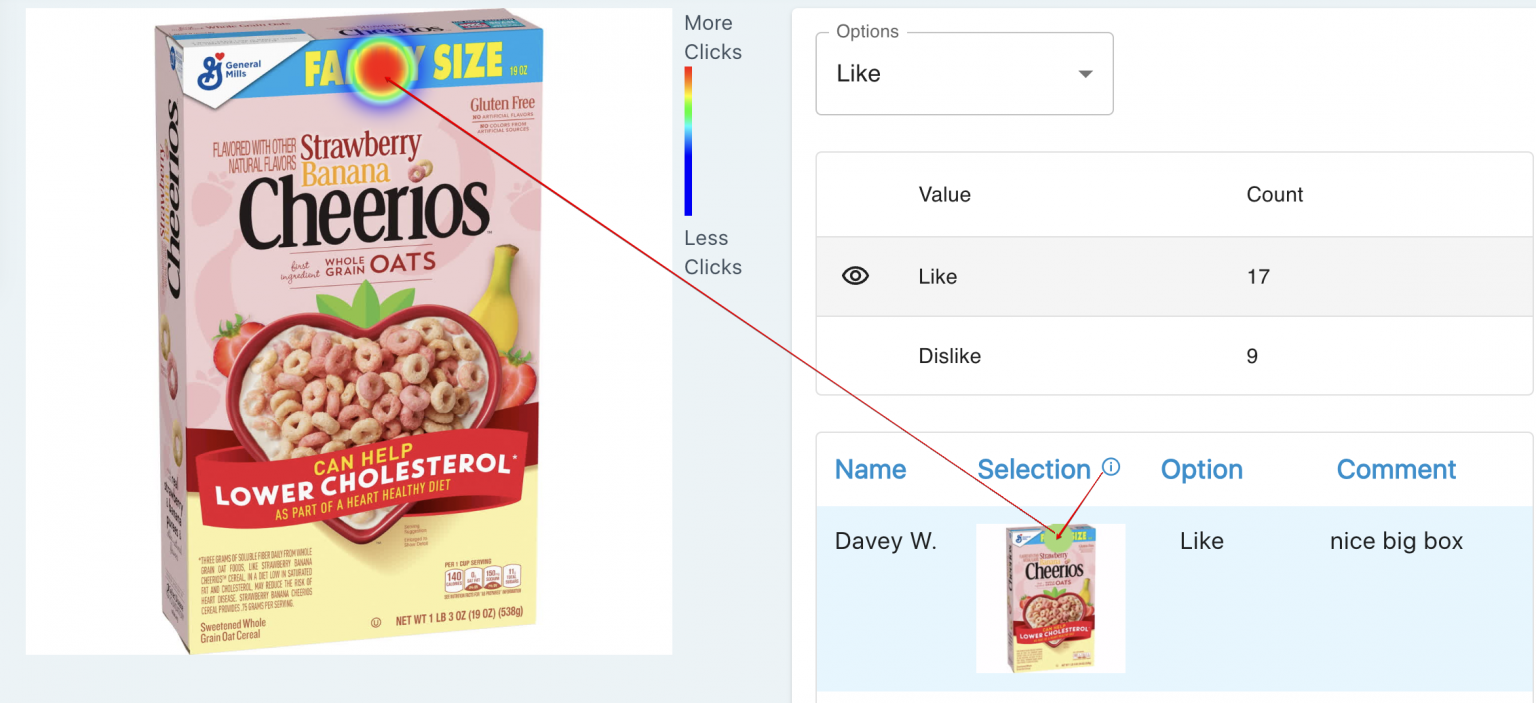The image size is (1536, 703).
Task: Open Davey W.'s cereal box selection thumbnail
Action: pyautogui.click(x=1050, y=597)
